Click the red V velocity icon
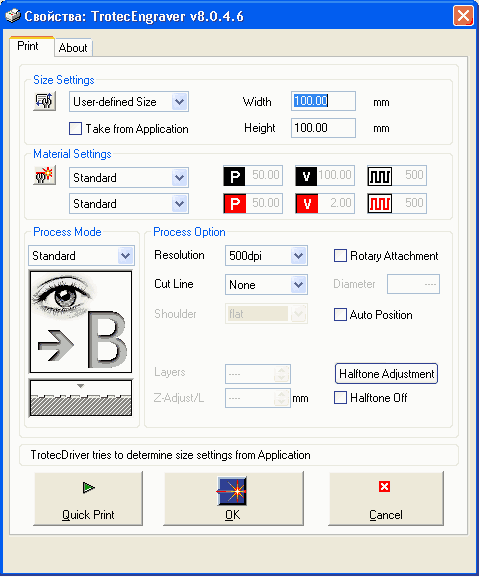The height and width of the screenshot is (577, 479). 306,203
